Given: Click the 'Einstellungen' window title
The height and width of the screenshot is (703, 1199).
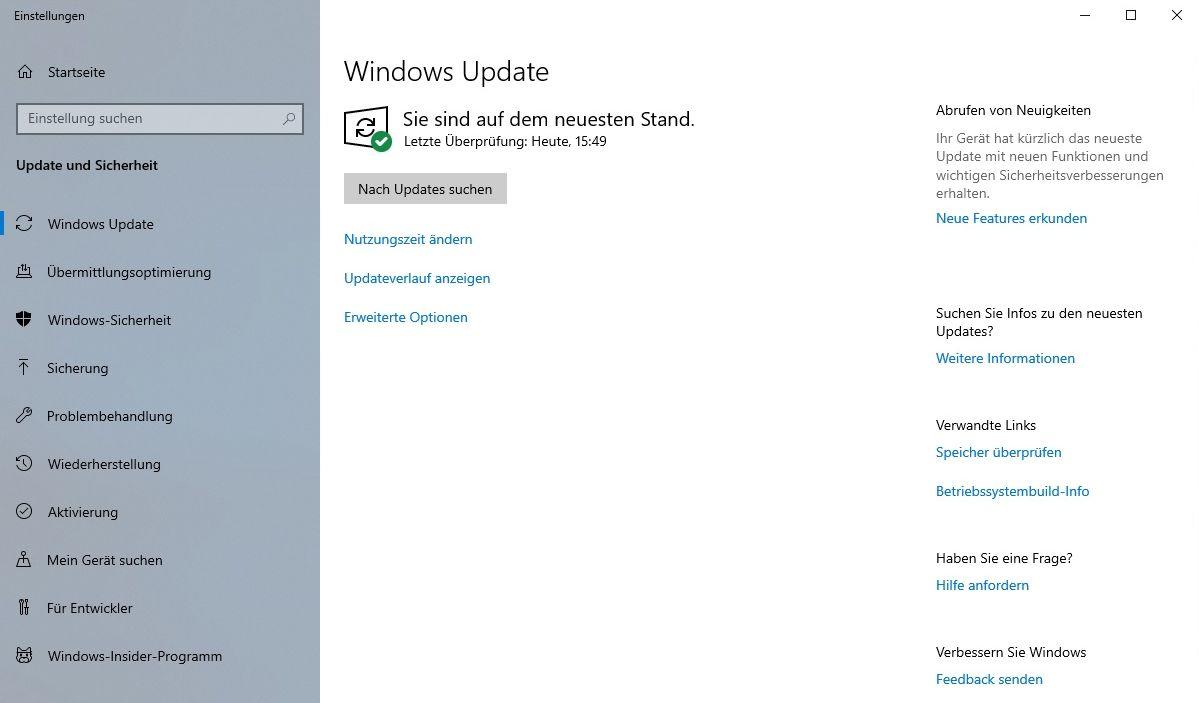Looking at the screenshot, I should [49, 16].
